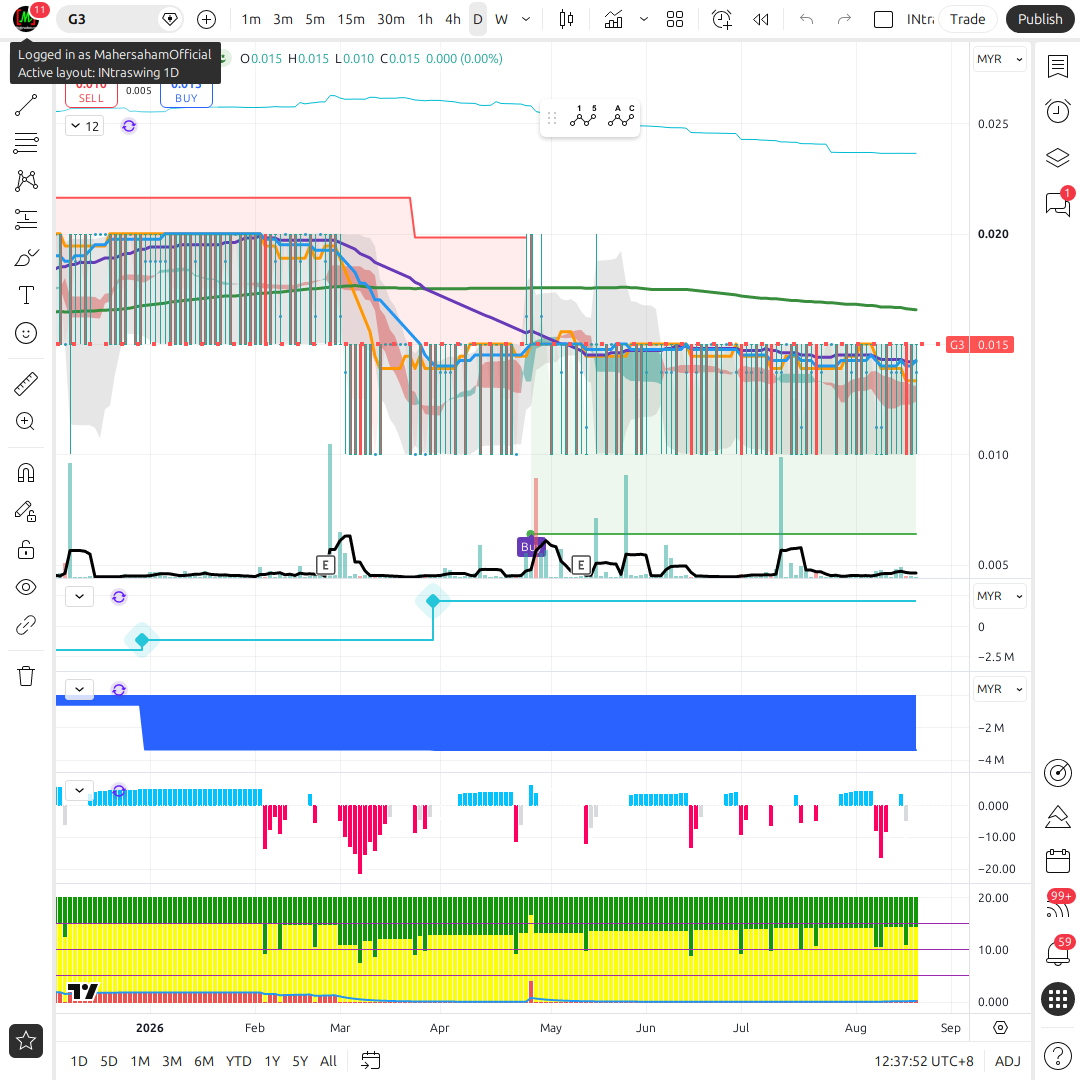Select the 1m timeframe

click(251, 19)
